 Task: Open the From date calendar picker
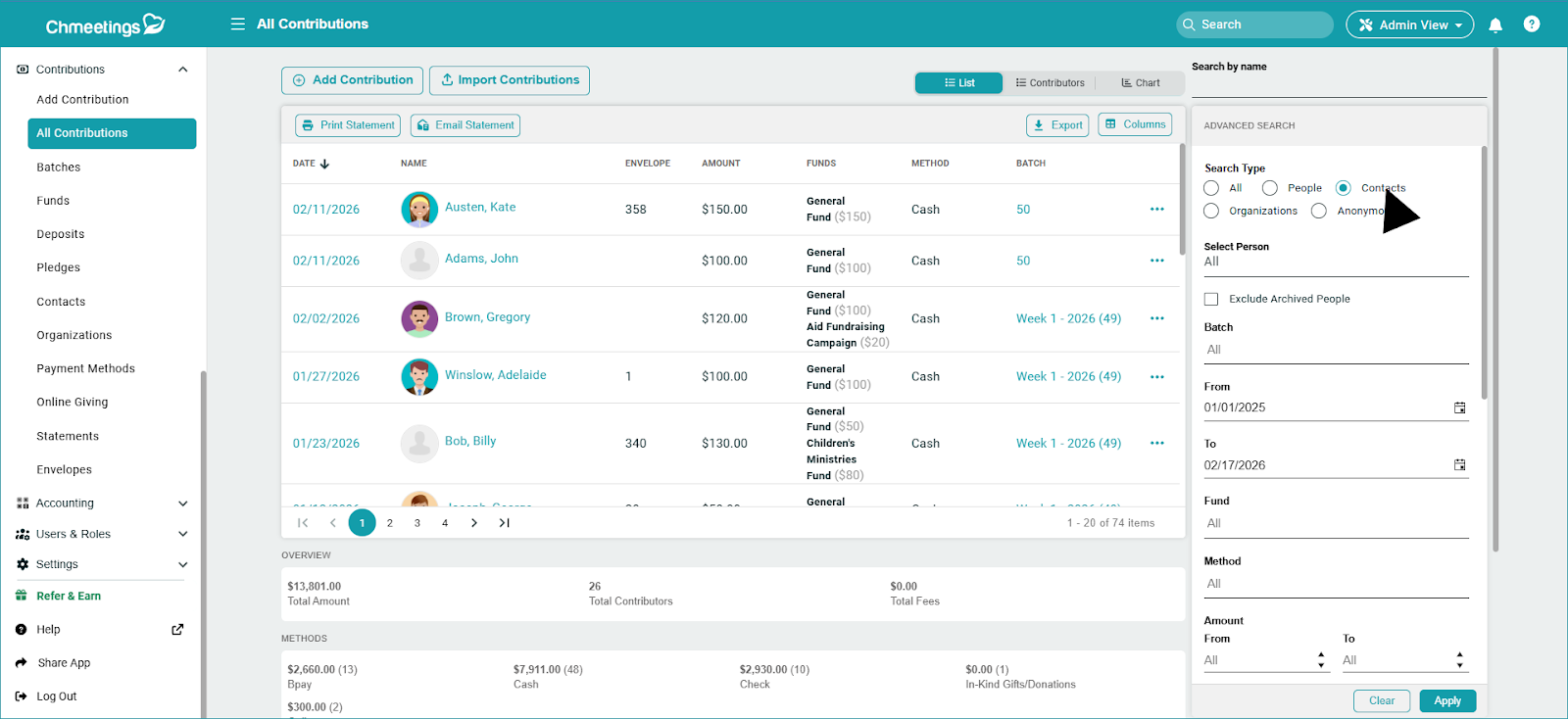pyautogui.click(x=1459, y=407)
